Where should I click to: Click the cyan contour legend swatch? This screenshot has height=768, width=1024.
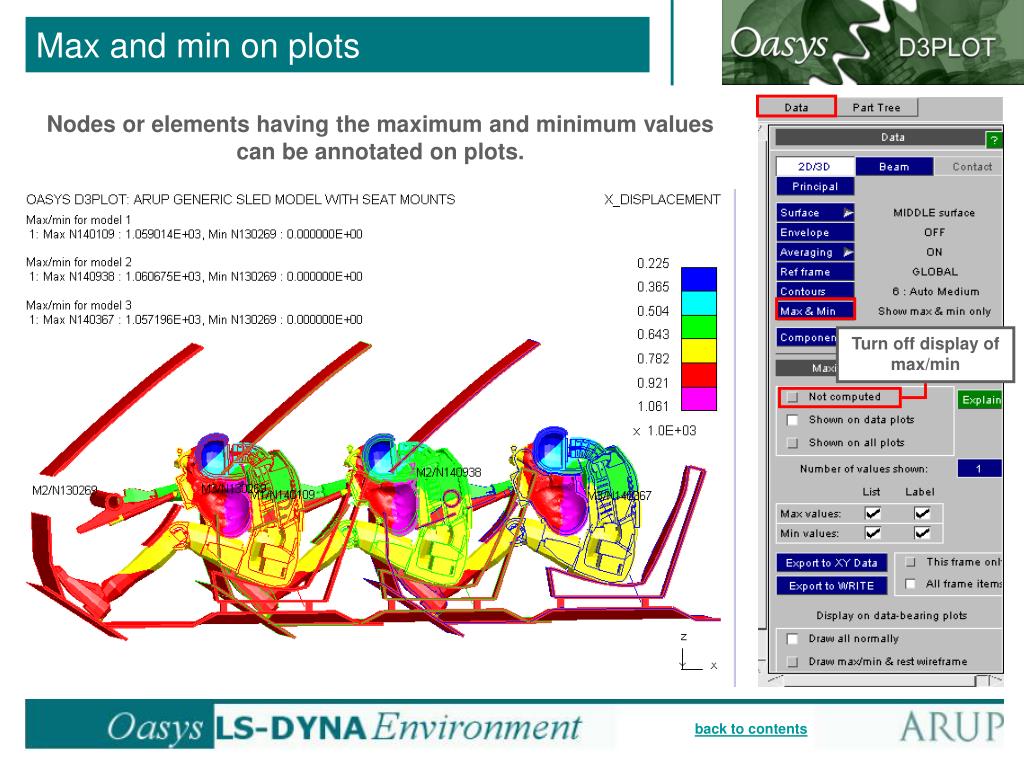pos(699,303)
